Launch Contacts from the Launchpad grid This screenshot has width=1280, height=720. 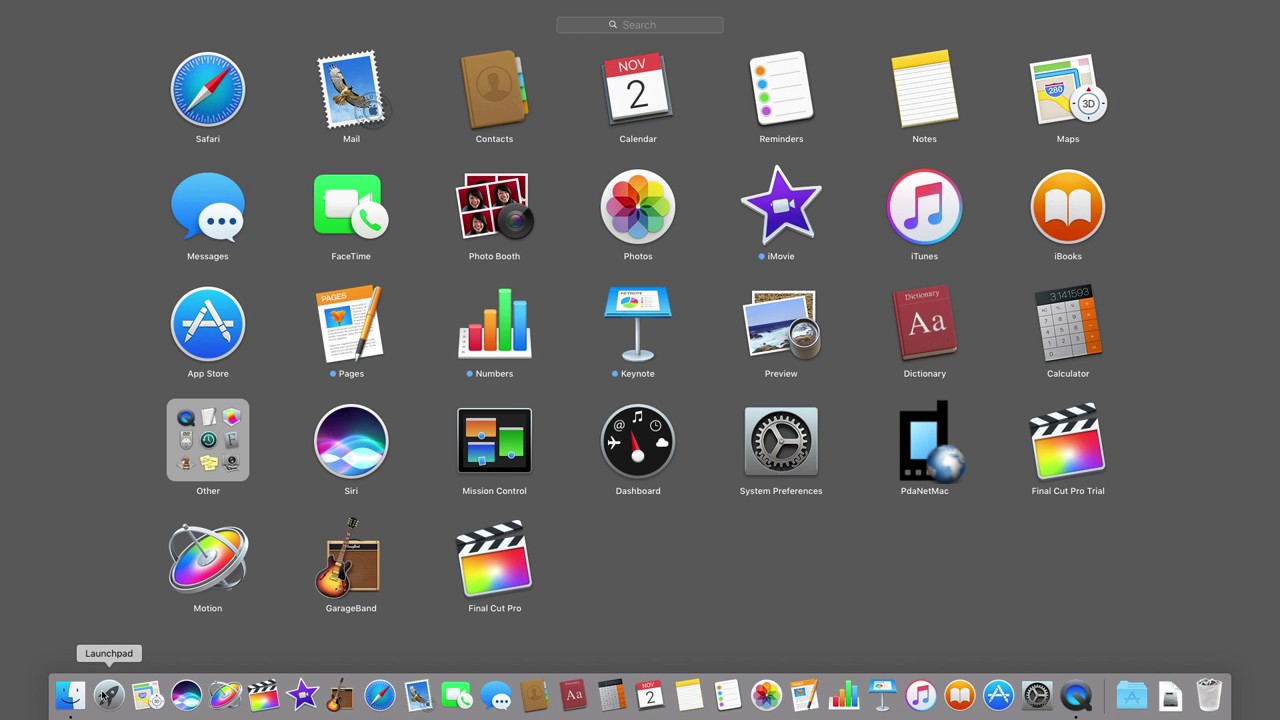click(494, 90)
